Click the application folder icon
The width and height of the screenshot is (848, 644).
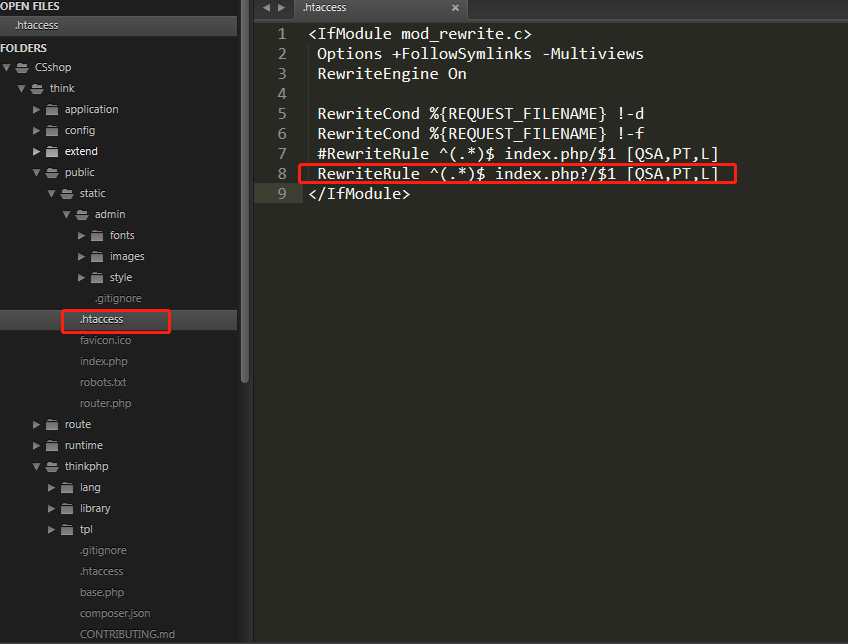(52, 110)
